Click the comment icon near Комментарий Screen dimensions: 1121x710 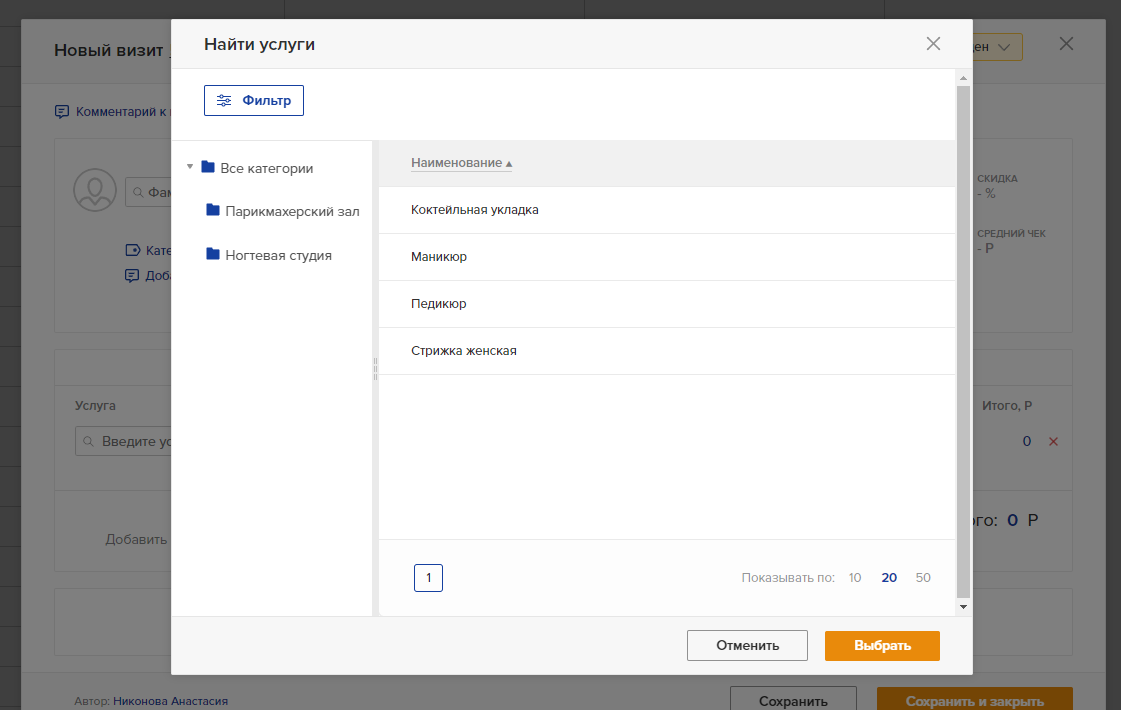coord(62,112)
